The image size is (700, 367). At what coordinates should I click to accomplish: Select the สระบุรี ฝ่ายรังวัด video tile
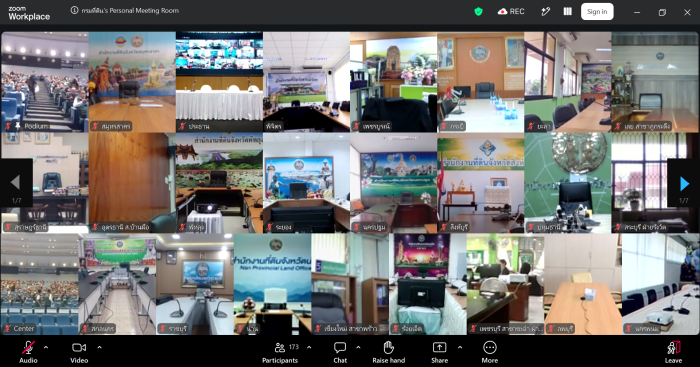pos(655,183)
